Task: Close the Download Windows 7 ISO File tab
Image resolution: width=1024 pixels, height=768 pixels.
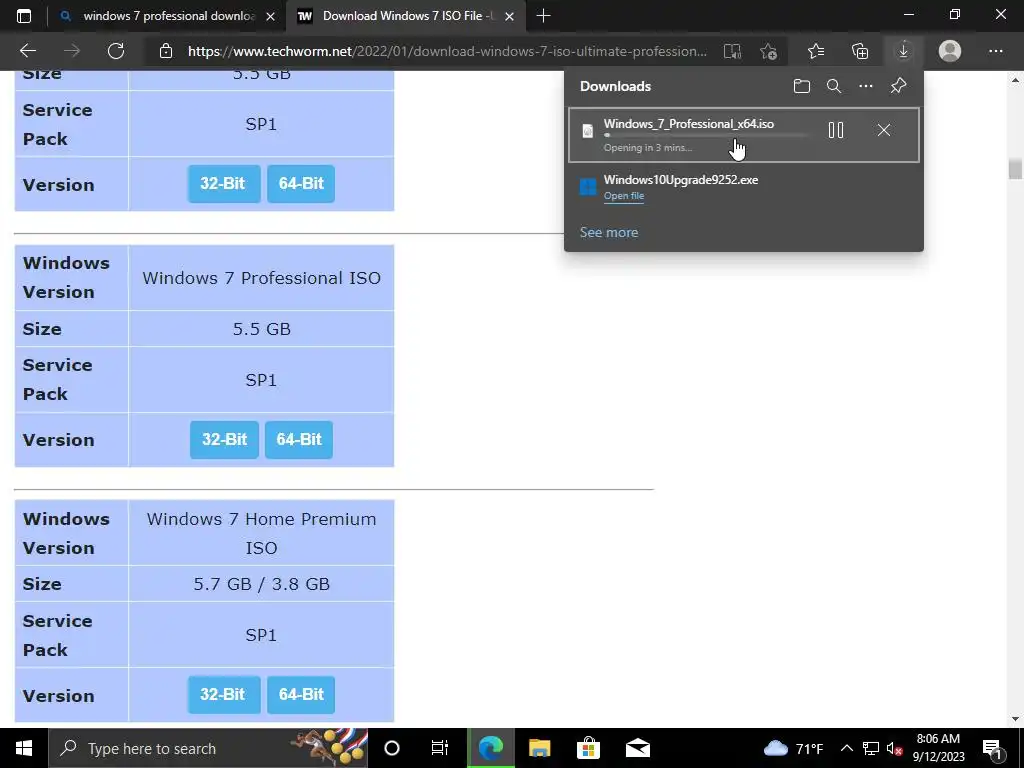Action: pyautogui.click(x=509, y=16)
